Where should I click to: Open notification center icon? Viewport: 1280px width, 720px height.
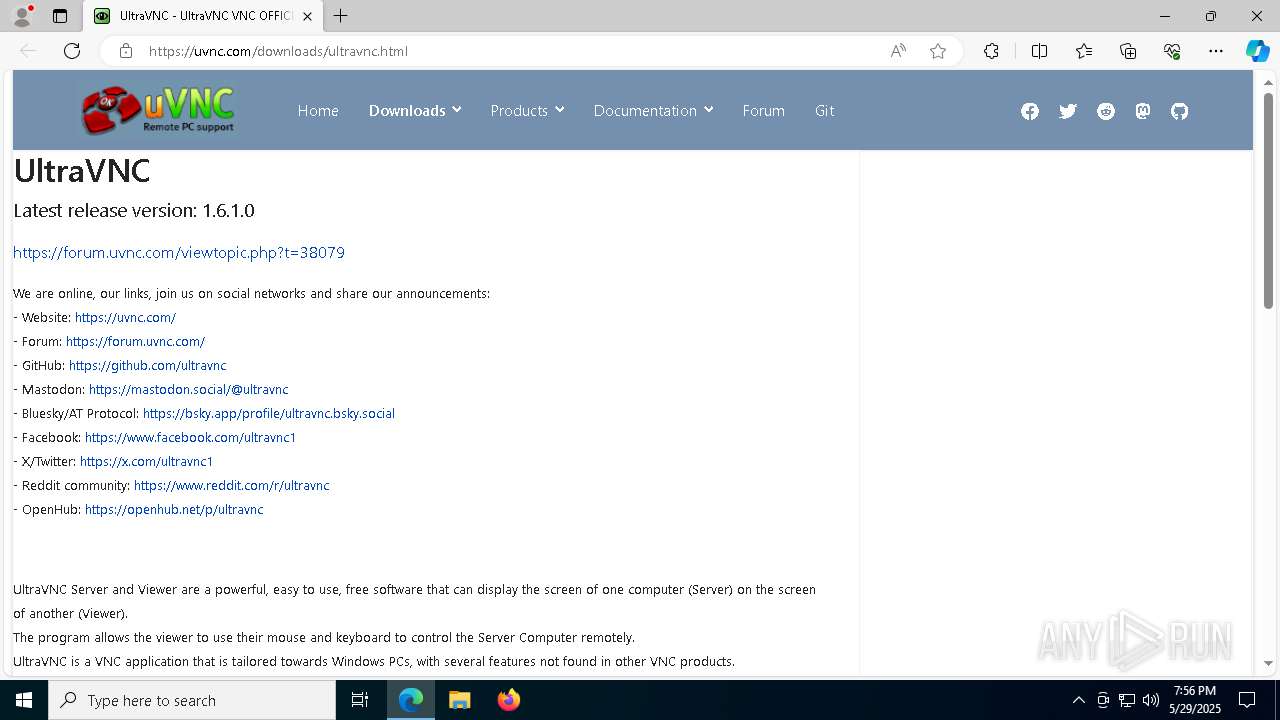[x=1247, y=700]
